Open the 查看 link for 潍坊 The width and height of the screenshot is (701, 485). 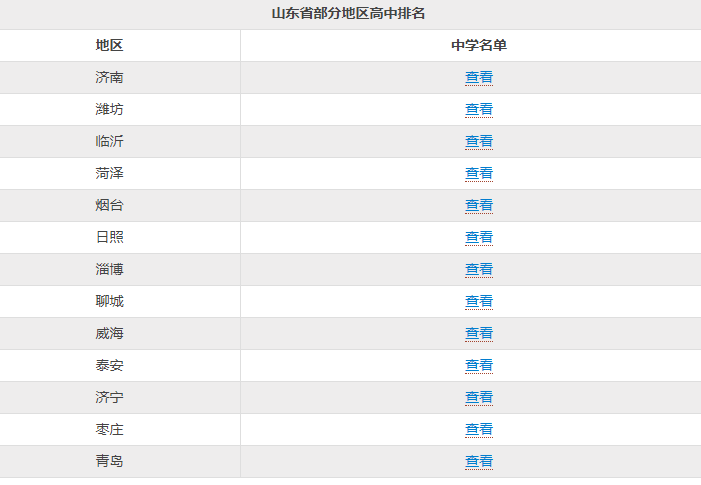point(479,110)
